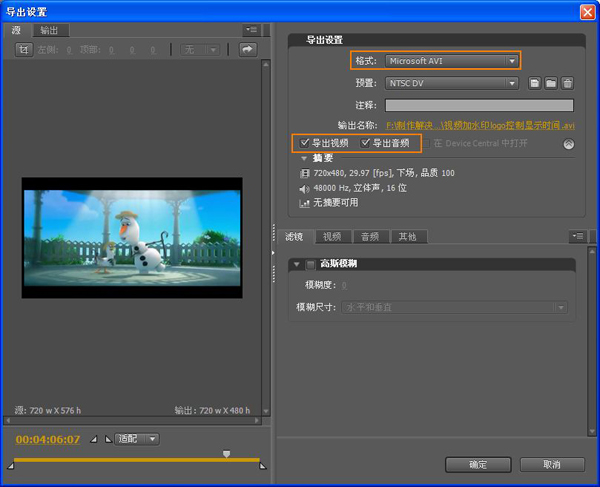This screenshot has height=487, width=600.
Task: Click the 确定 button
Action: [478, 465]
